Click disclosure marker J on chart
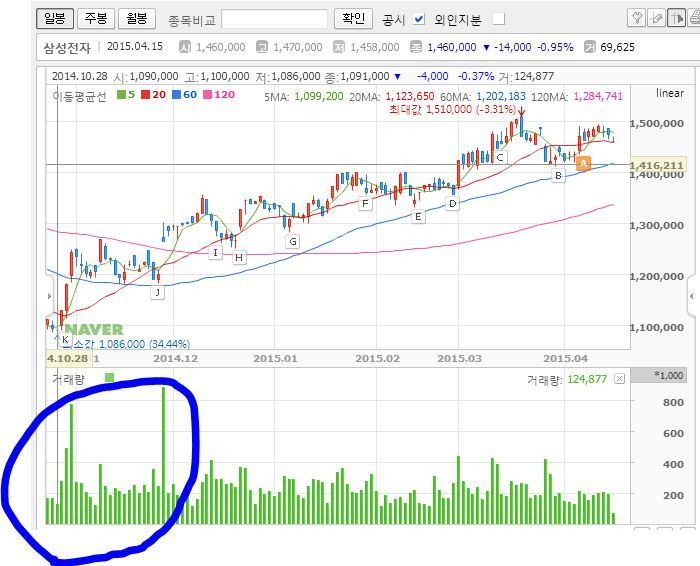 157,293
